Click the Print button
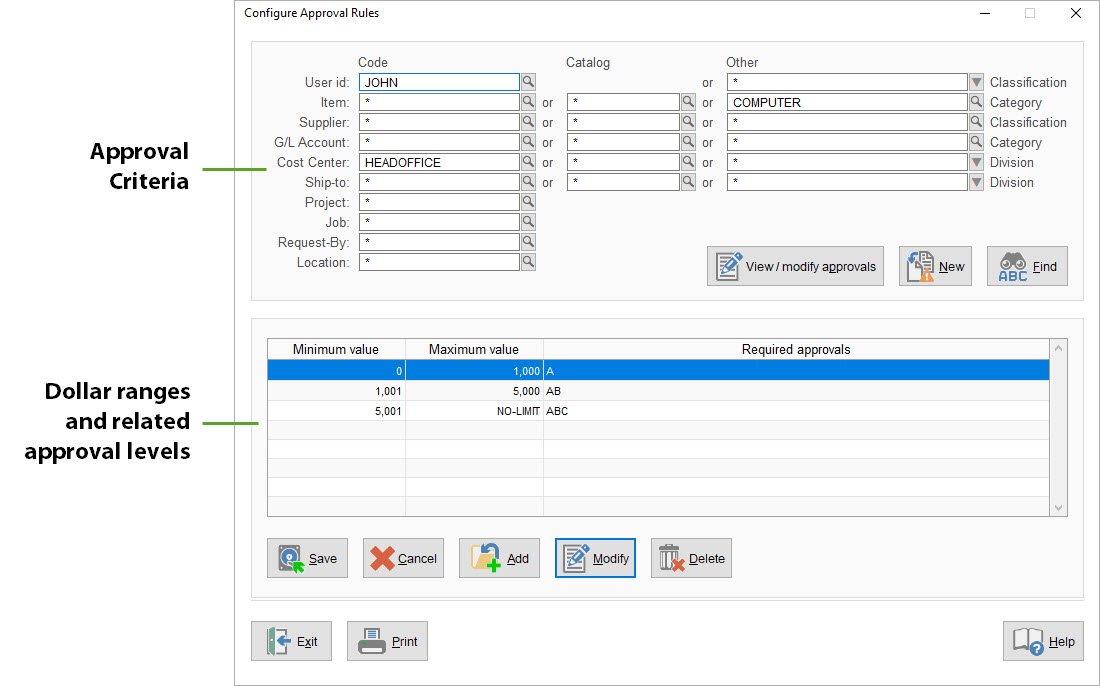Viewport: 1100px width, 686px height. (x=387, y=640)
